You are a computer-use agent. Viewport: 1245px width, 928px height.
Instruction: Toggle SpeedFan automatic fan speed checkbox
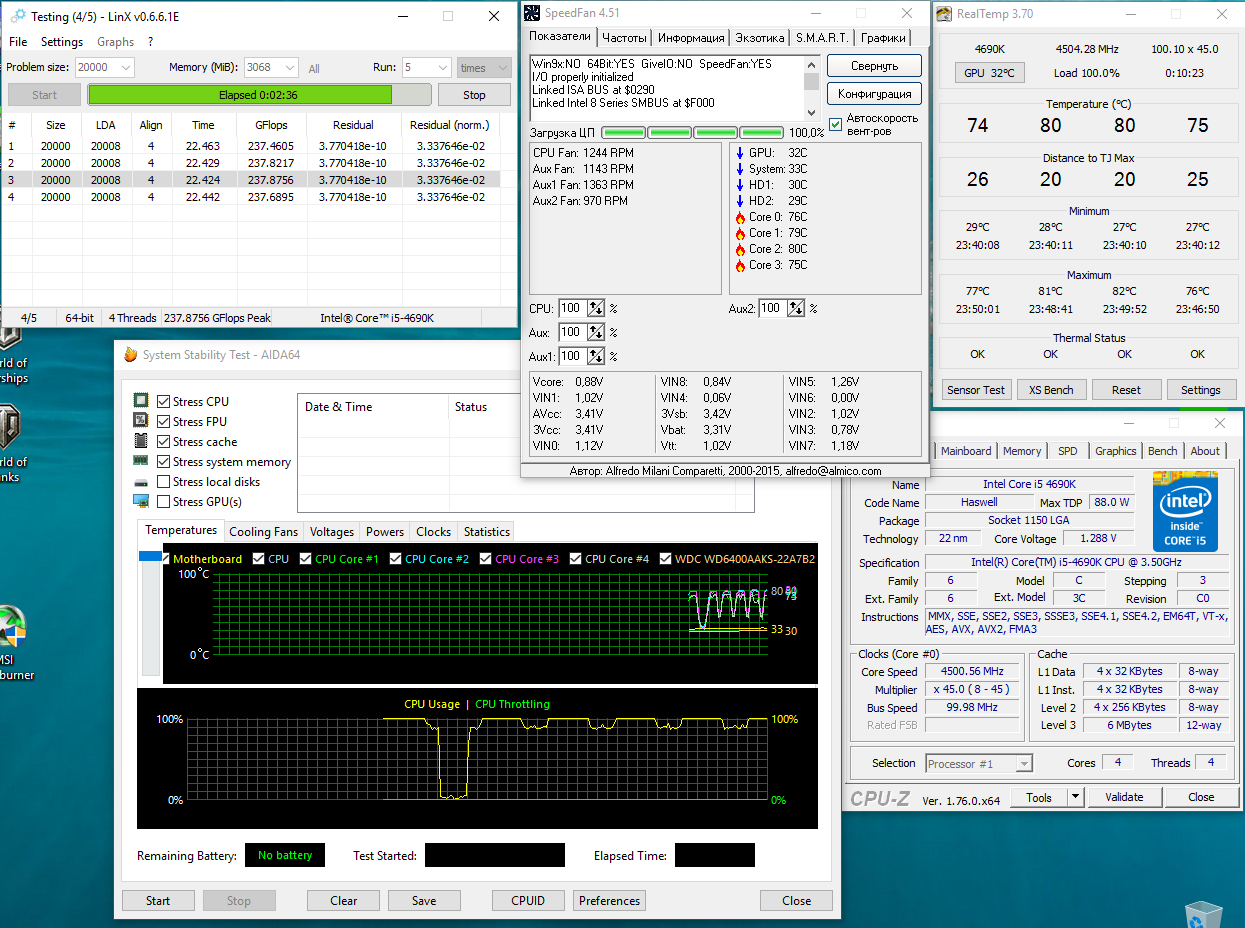point(836,124)
